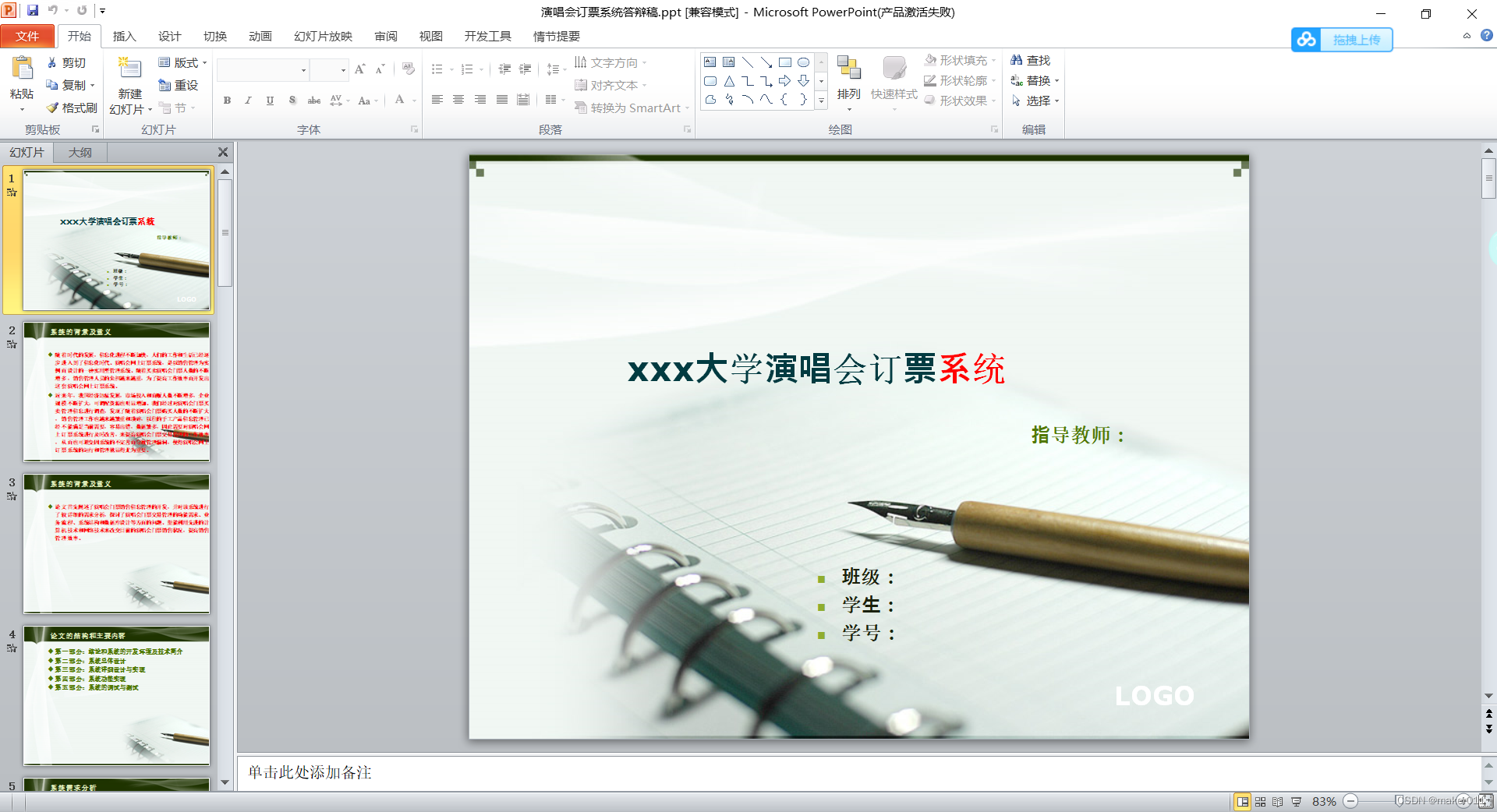Select the isosceles triangle shape
Screen dimensions: 1497x812
click(x=729, y=81)
